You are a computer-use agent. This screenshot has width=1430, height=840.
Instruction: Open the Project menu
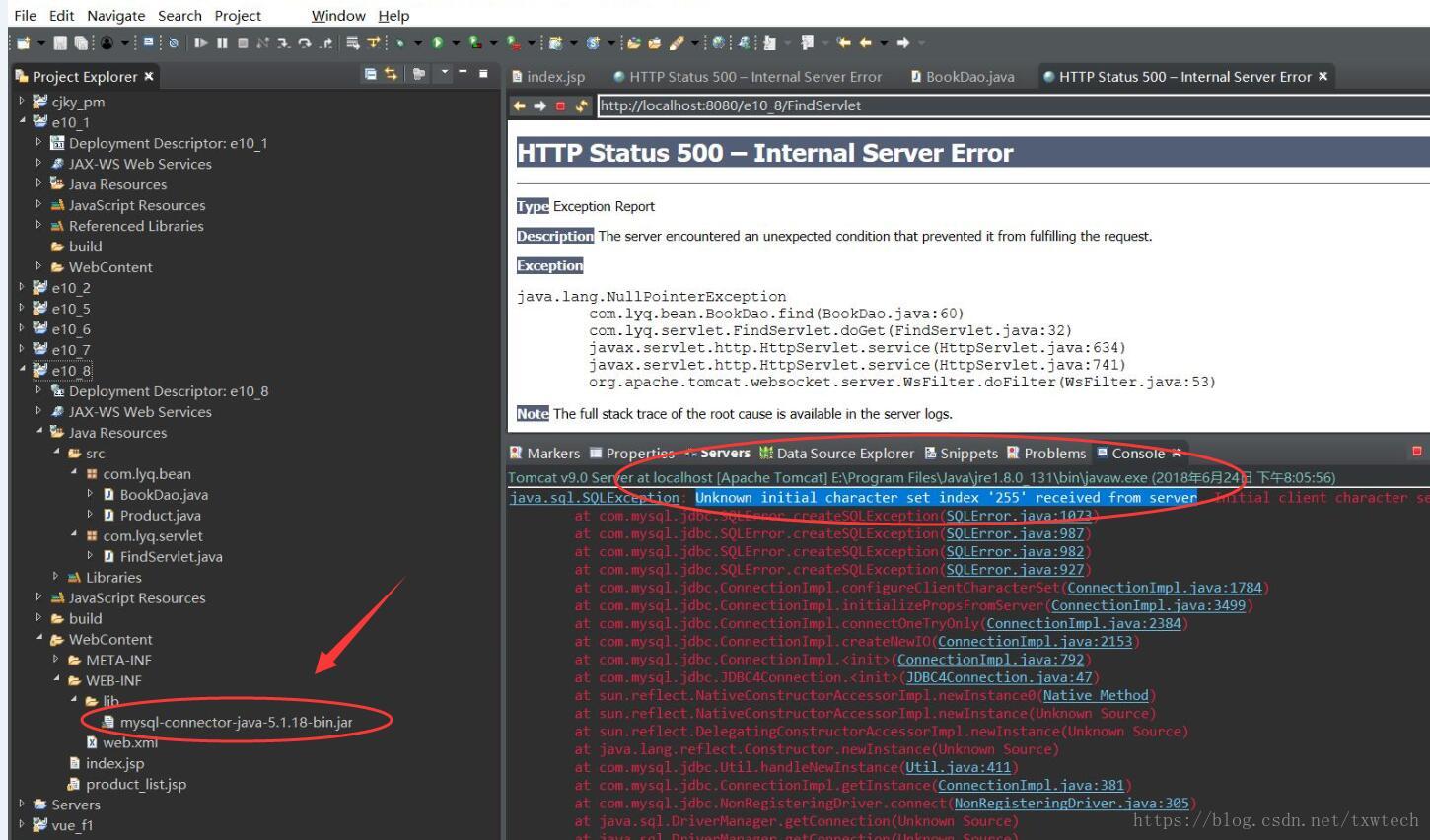tap(238, 15)
